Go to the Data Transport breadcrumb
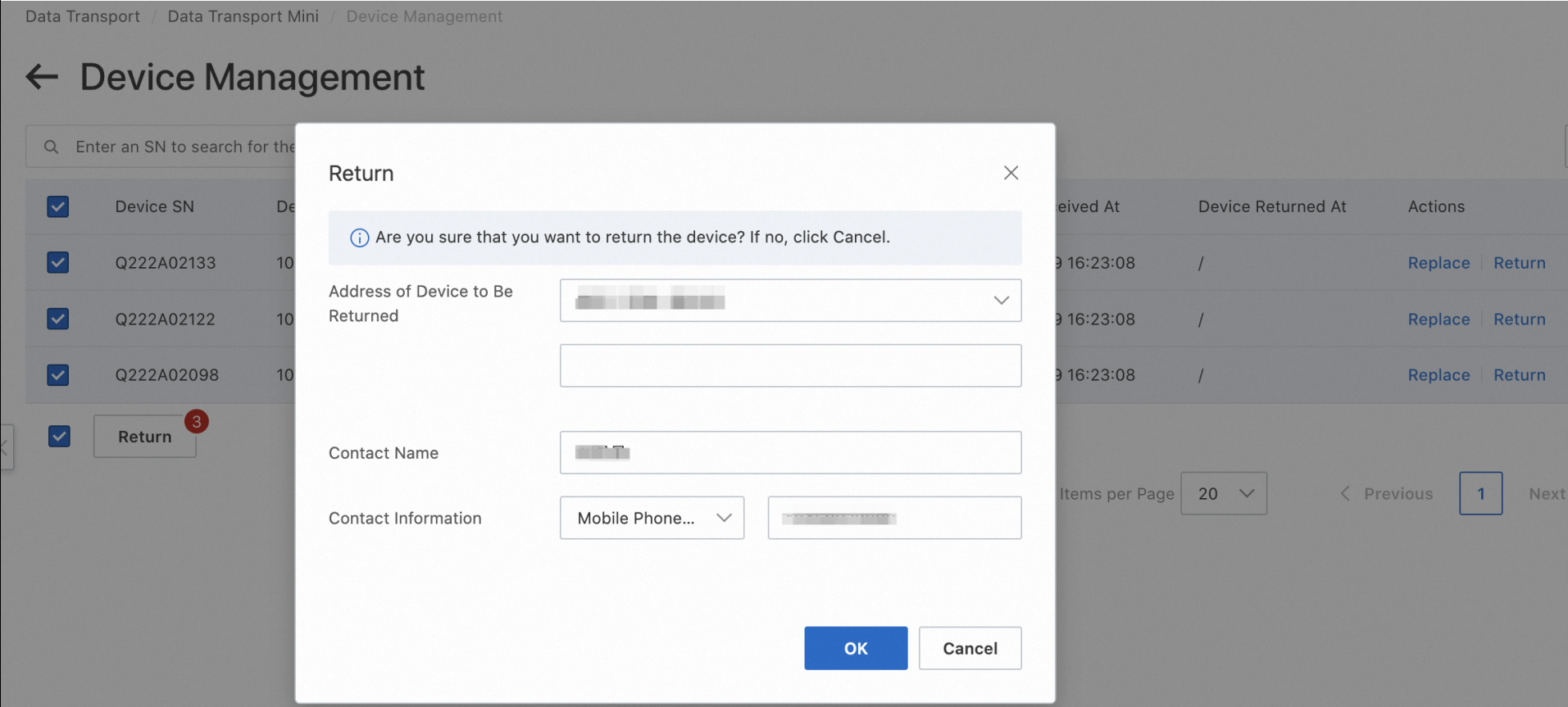The height and width of the screenshot is (707, 1568). click(x=83, y=16)
